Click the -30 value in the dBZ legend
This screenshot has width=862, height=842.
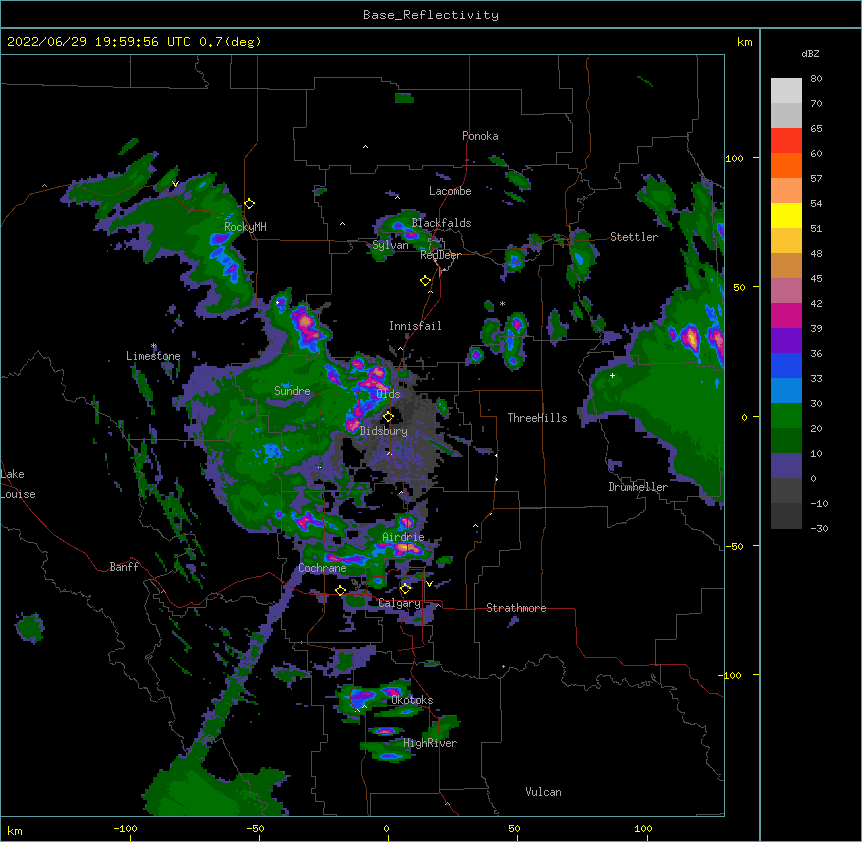point(819,528)
